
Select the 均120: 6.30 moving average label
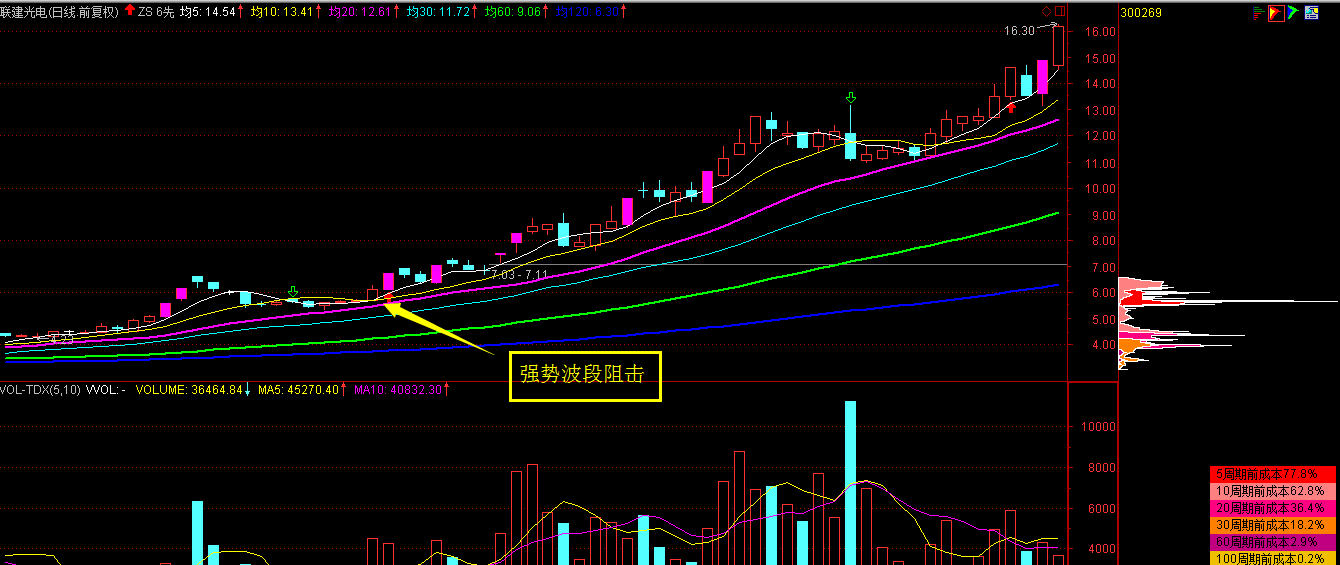[587, 12]
